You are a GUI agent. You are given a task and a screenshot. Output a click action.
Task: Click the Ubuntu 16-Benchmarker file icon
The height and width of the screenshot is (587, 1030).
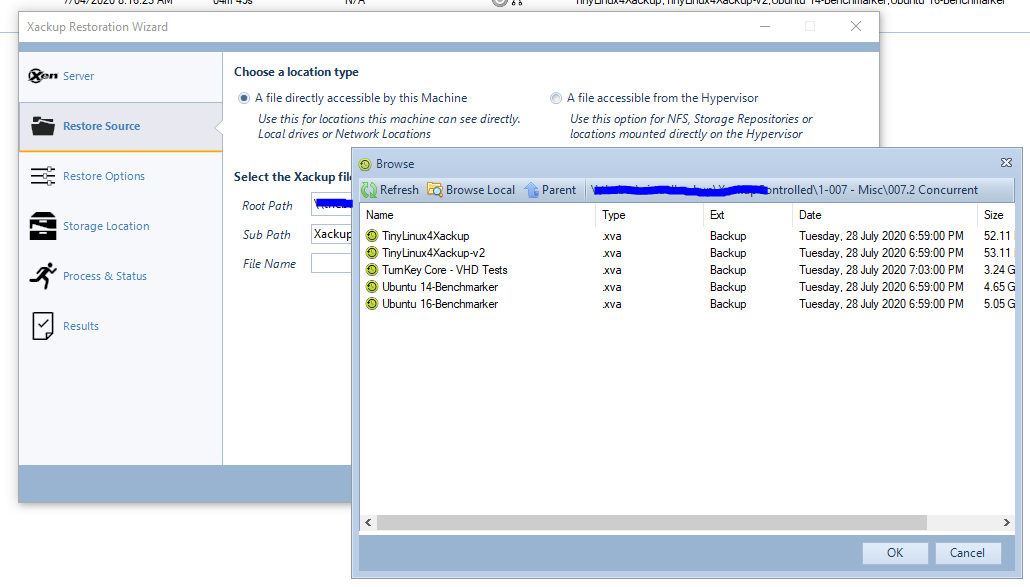[x=372, y=304]
